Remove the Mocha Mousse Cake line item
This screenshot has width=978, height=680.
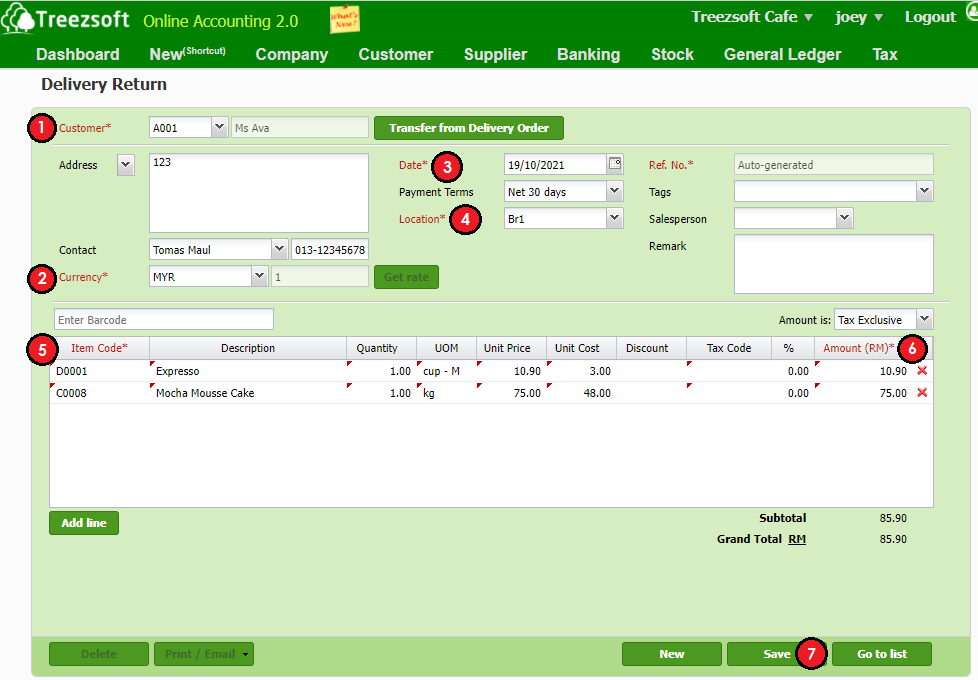click(922, 393)
